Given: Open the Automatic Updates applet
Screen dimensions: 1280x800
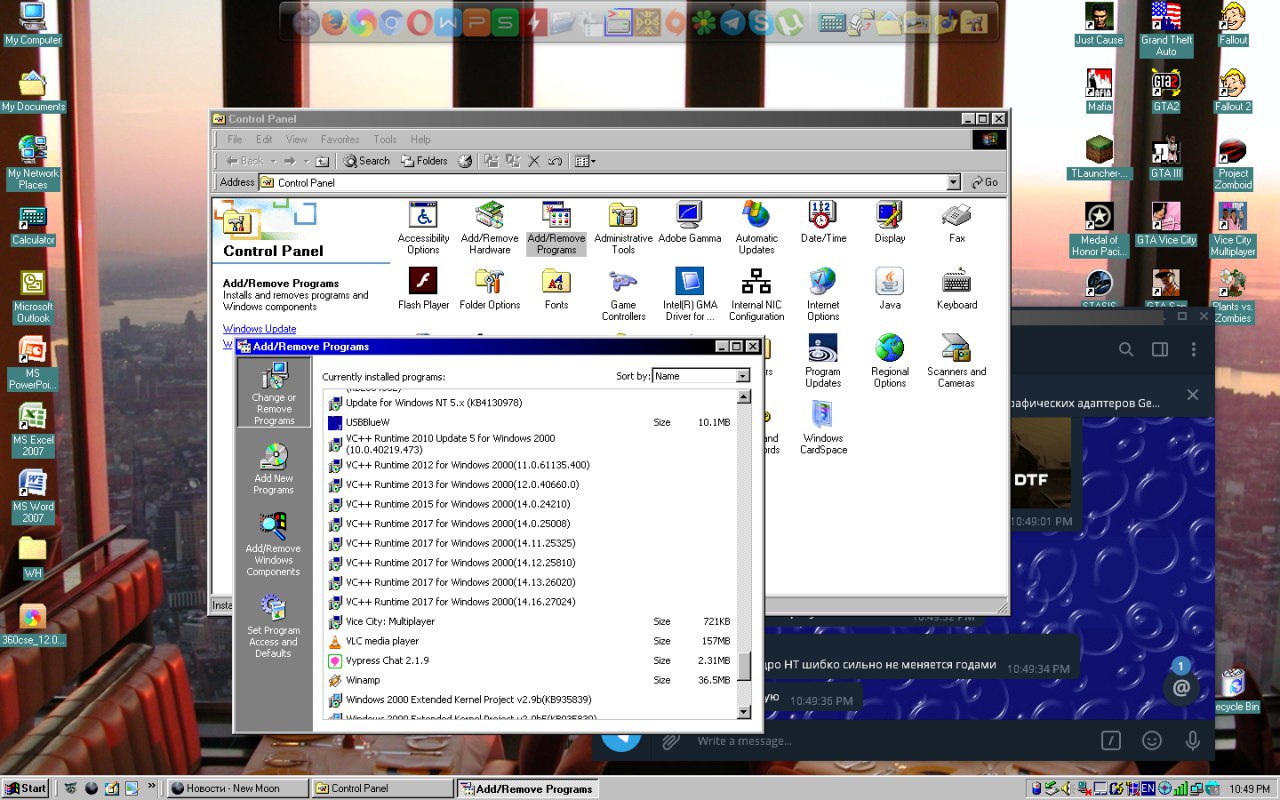Looking at the screenshot, I should tap(756, 228).
